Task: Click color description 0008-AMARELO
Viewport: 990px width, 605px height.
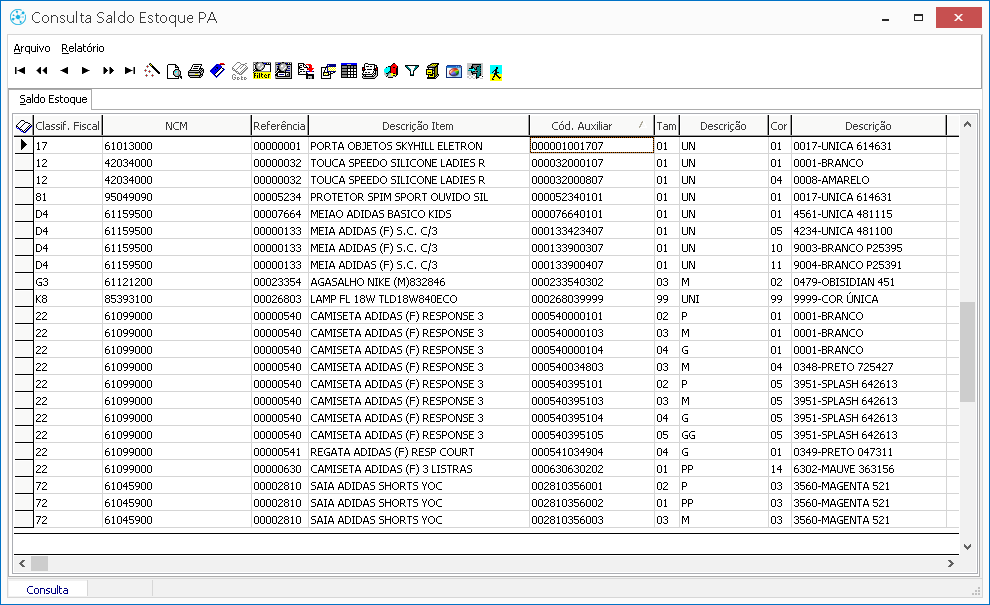Action: 869,180
